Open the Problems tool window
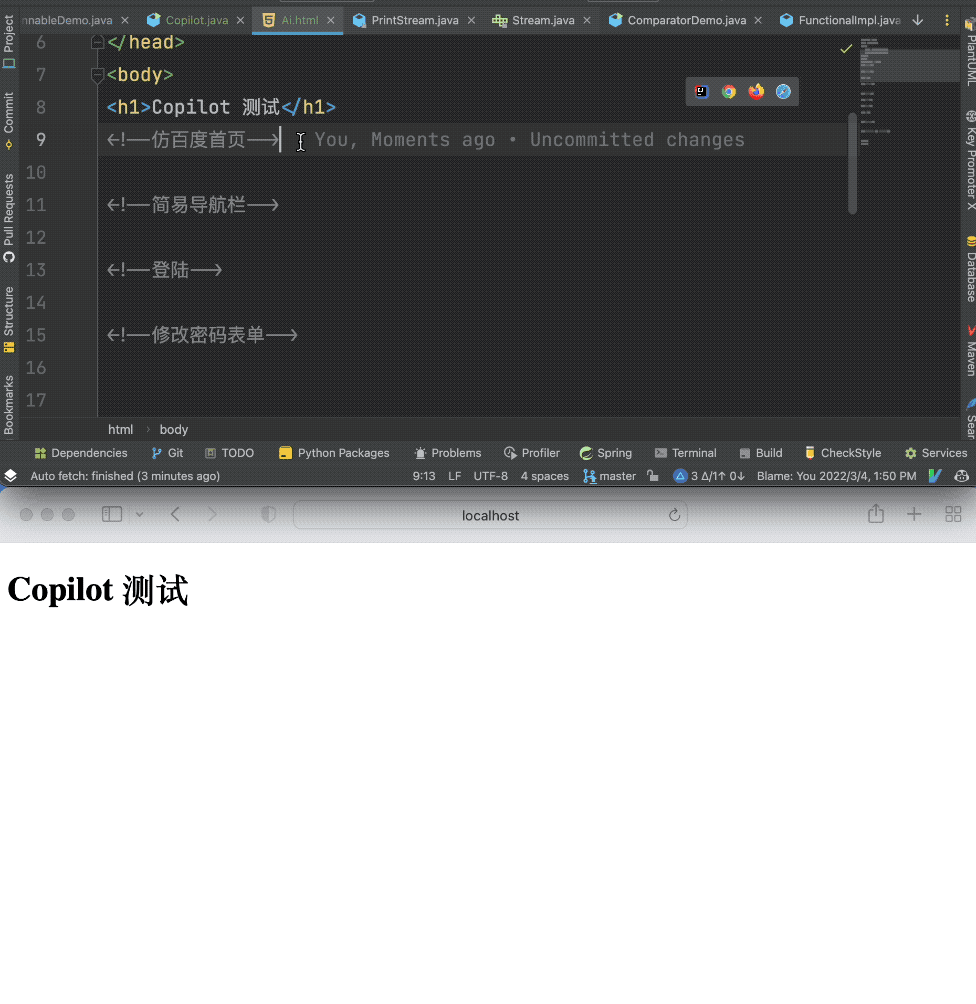The image size is (976, 1004). (x=448, y=453)
